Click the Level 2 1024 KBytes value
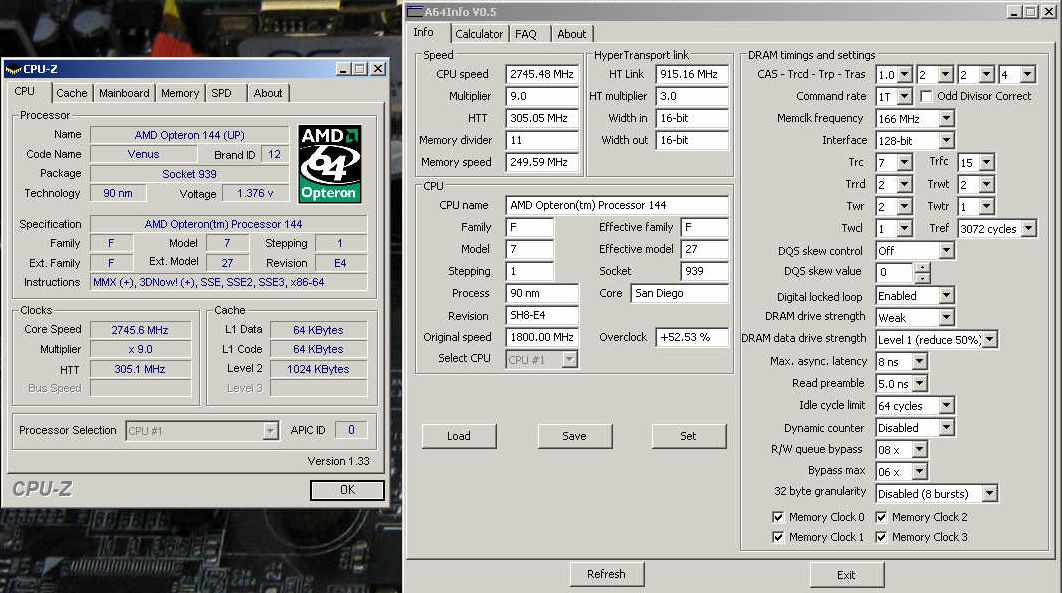This screenshot has width=1062, height=593. (318, 369)
